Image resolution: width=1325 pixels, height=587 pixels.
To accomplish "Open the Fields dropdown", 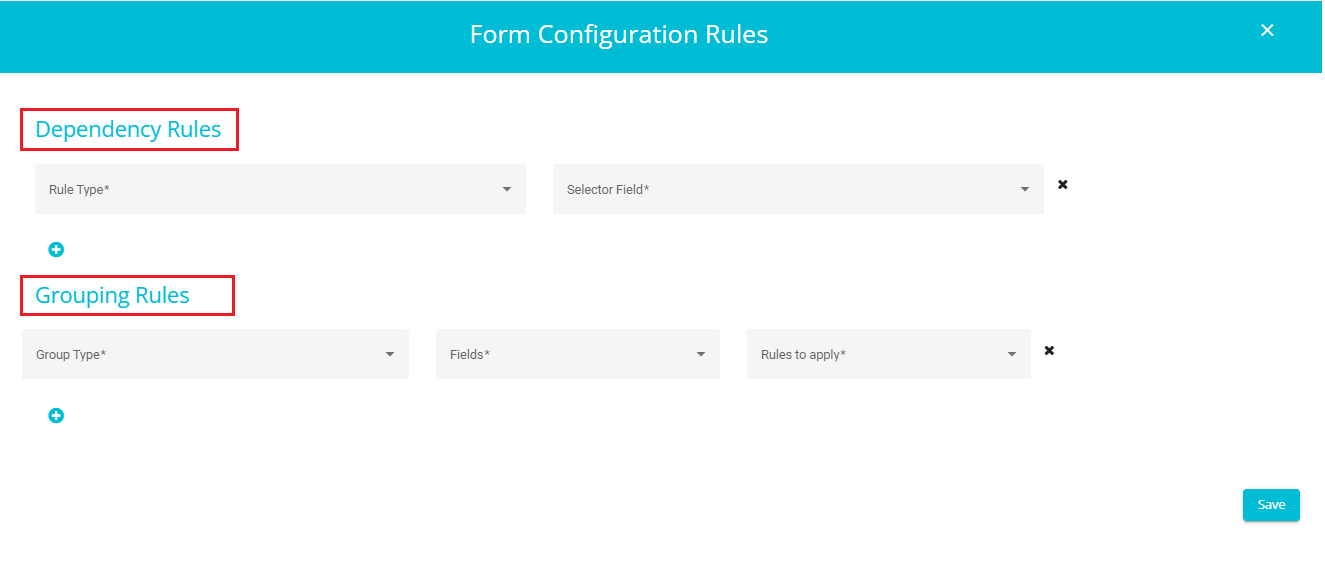I will click(x=578, y=354).
